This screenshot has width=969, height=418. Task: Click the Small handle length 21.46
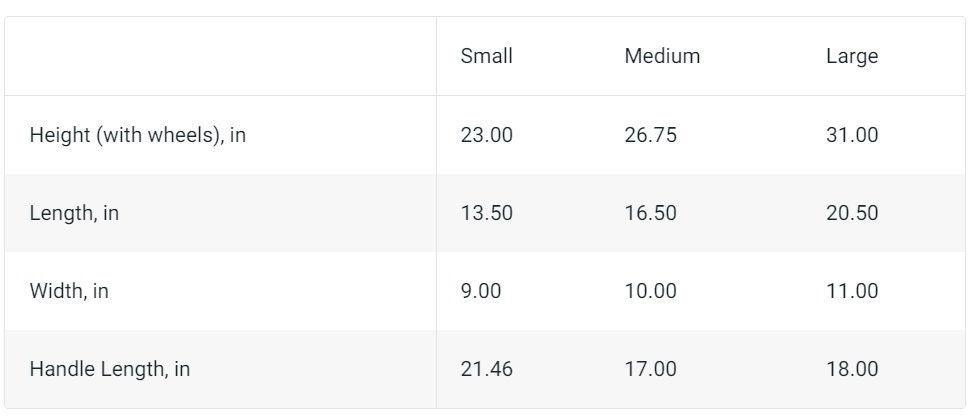[486, 370]
